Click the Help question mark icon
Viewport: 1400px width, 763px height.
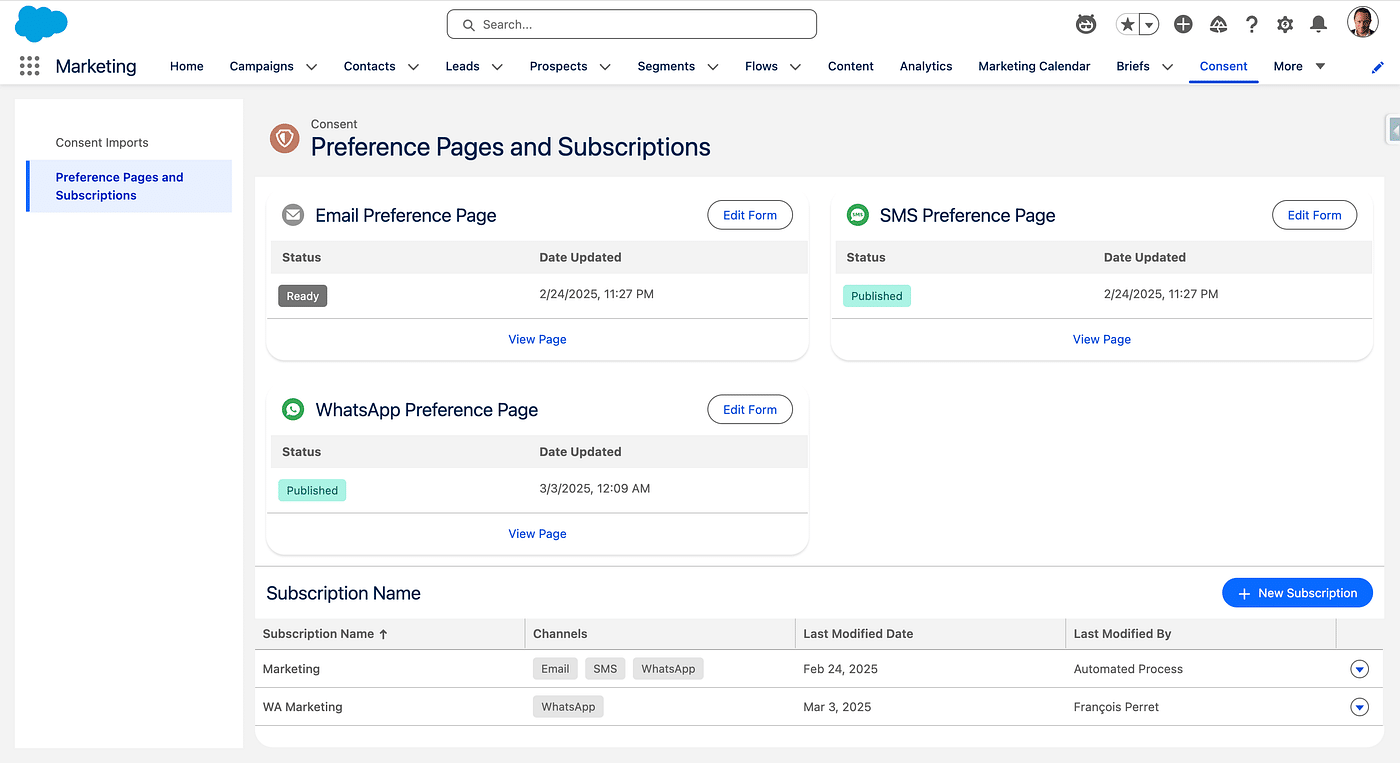pos(1251,24)
